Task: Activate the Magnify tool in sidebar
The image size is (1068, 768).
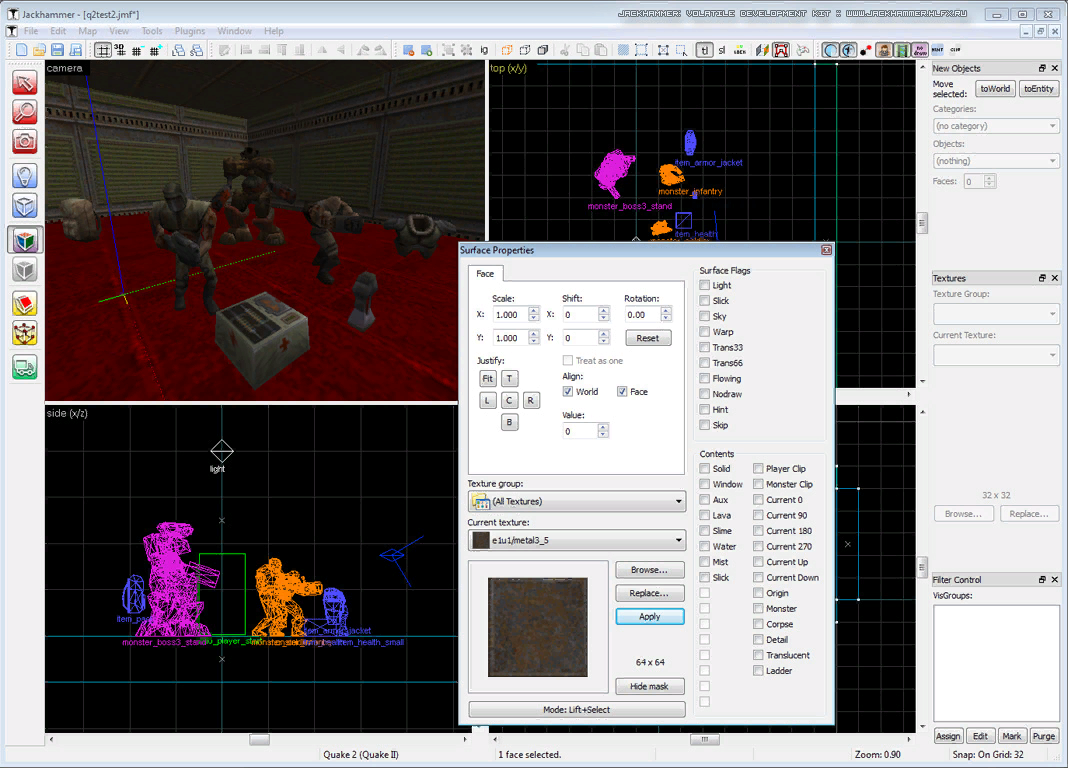Action: (25, 112)
